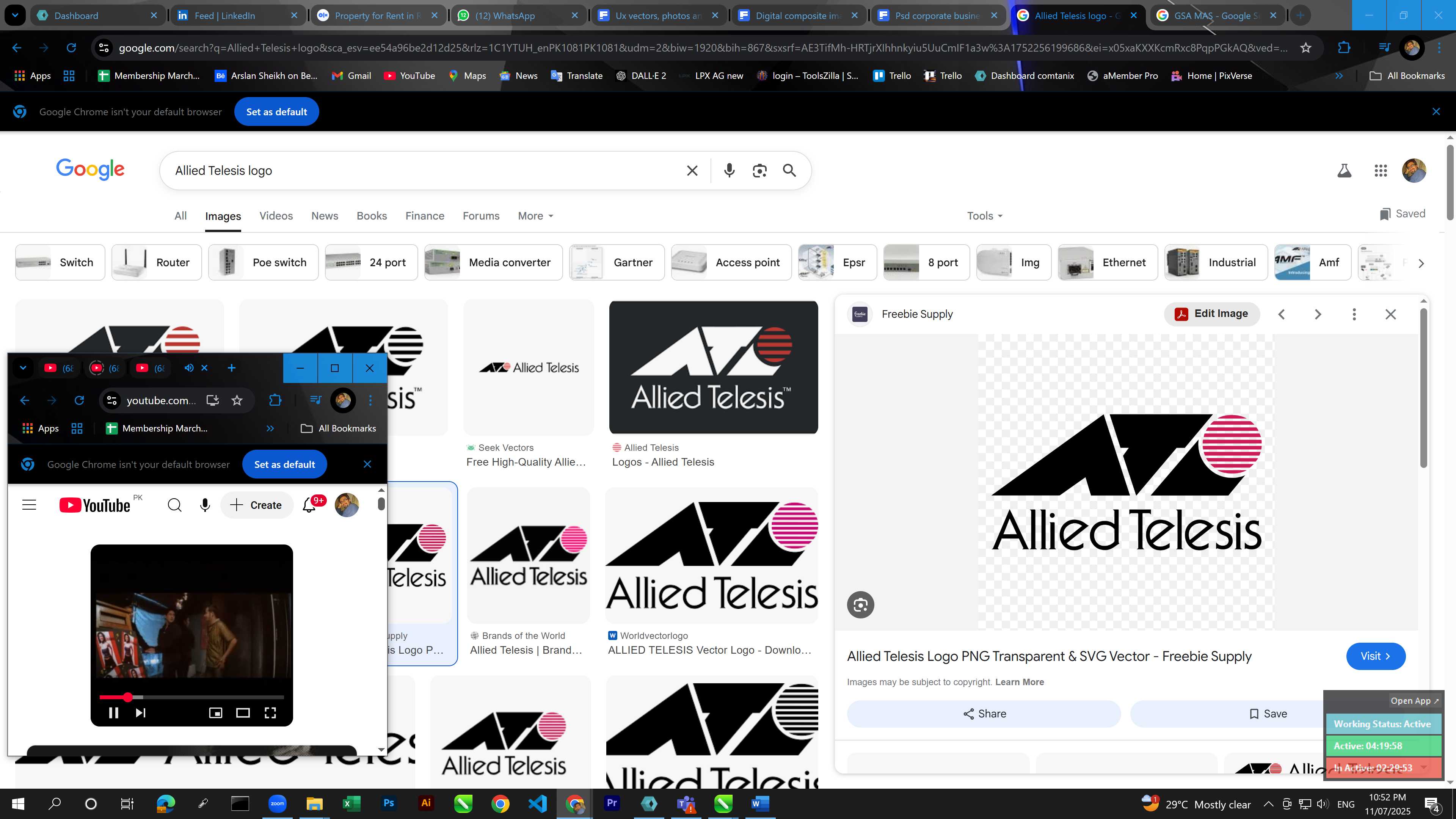Open Illustrator from the taskbar
Viewport: 1456px width, 819px height.
pyautogui.click(x=425, y=803)
